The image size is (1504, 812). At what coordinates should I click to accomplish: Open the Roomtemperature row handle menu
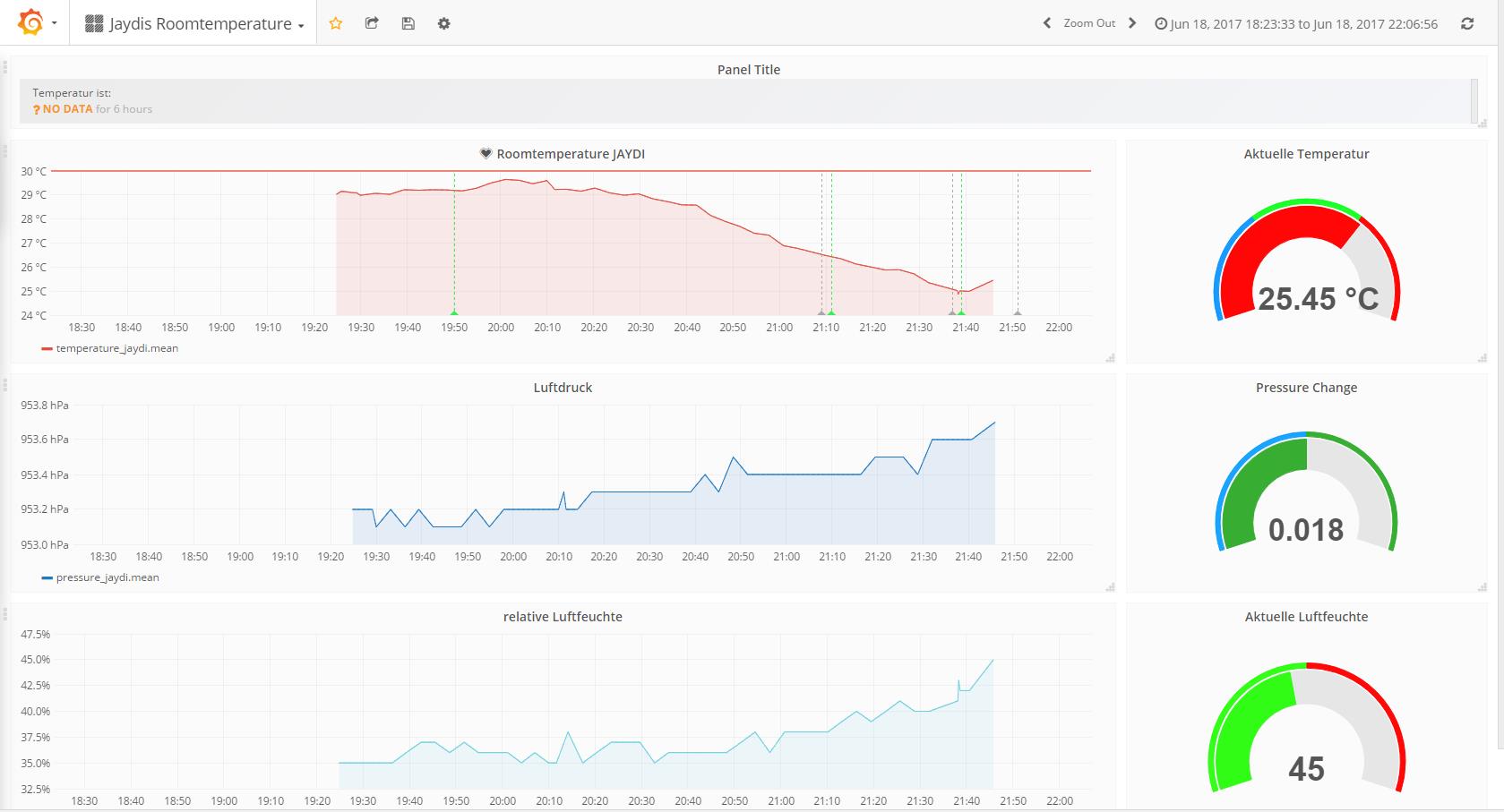point(5,151)
